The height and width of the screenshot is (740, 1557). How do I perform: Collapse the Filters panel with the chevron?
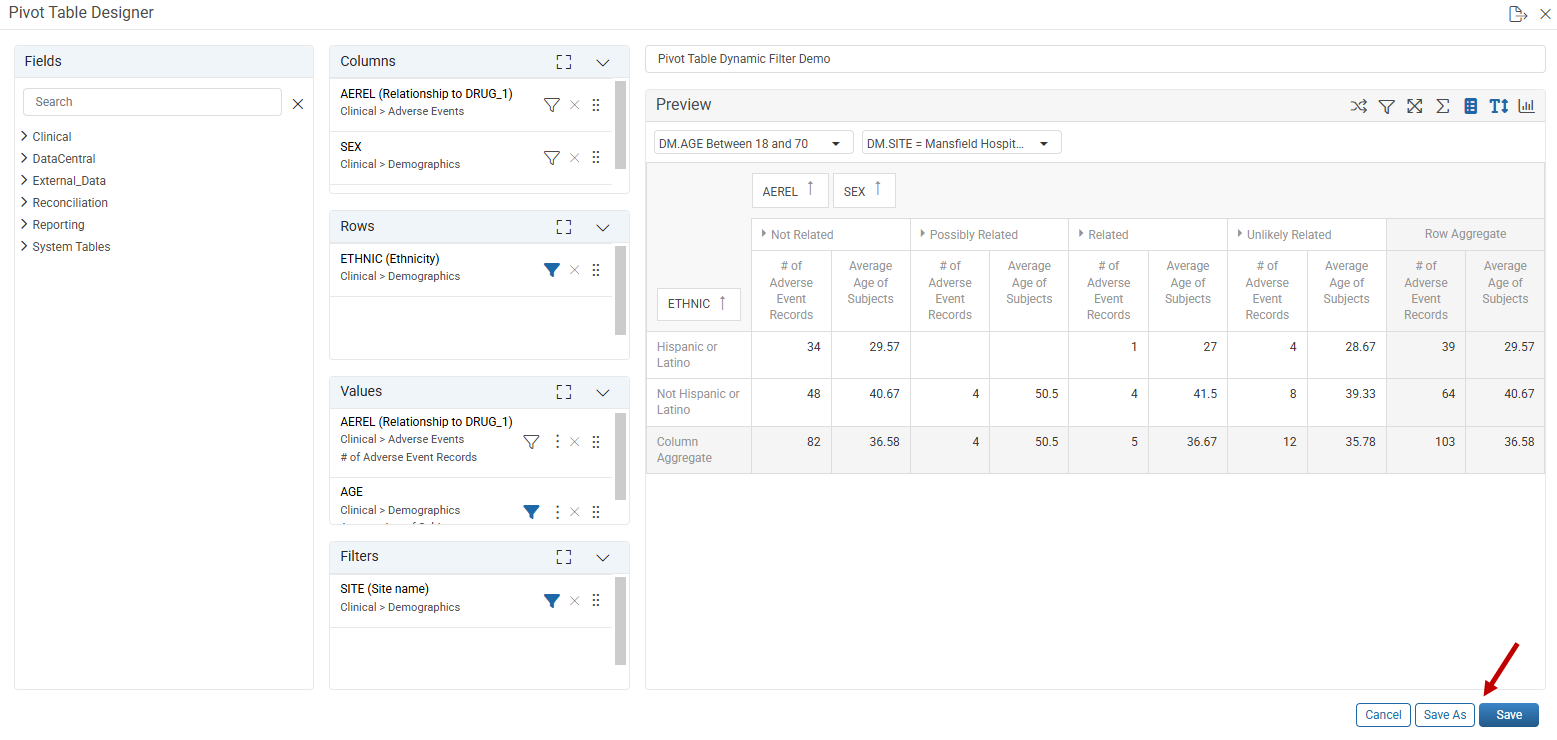pyautogui.click(x=603, y=557)
